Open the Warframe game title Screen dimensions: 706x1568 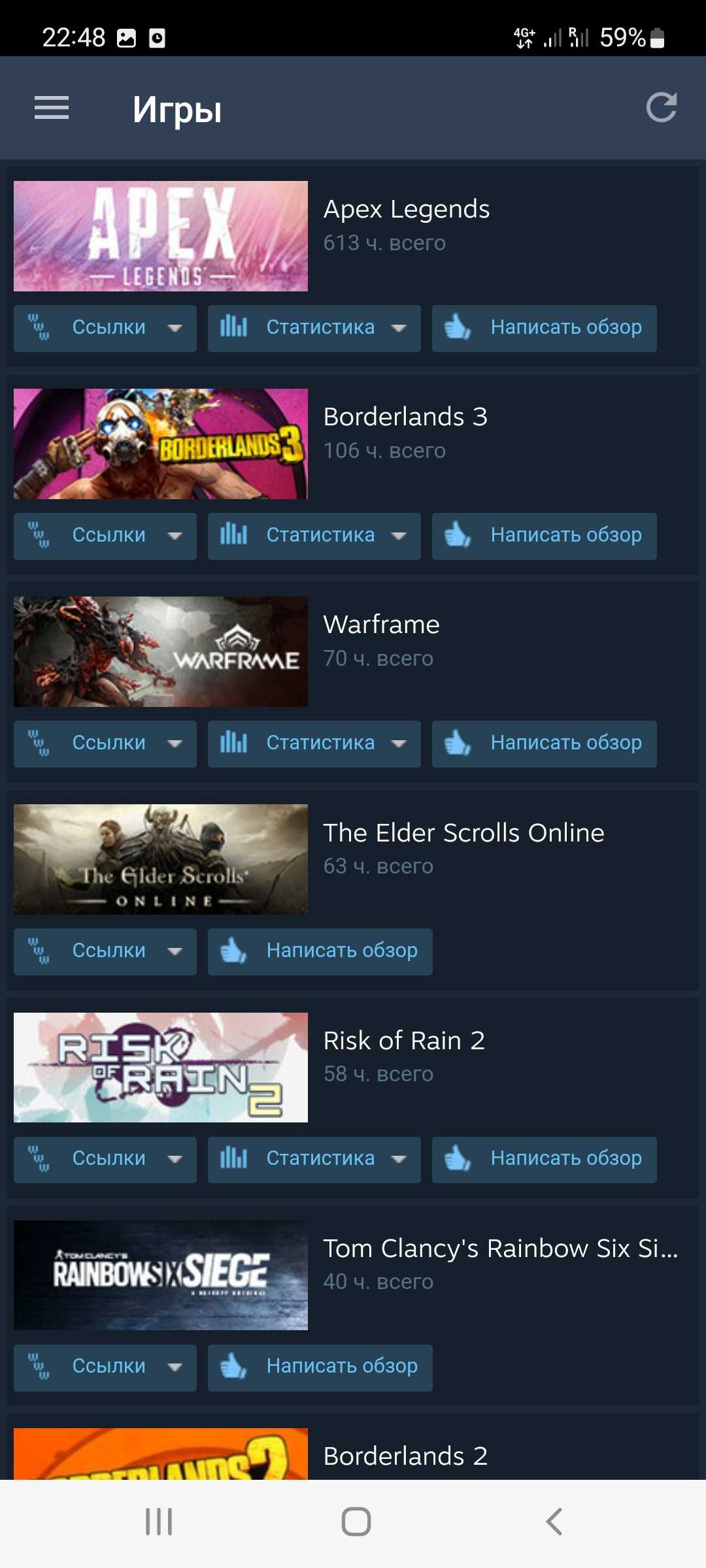click(x=381, y=625)
